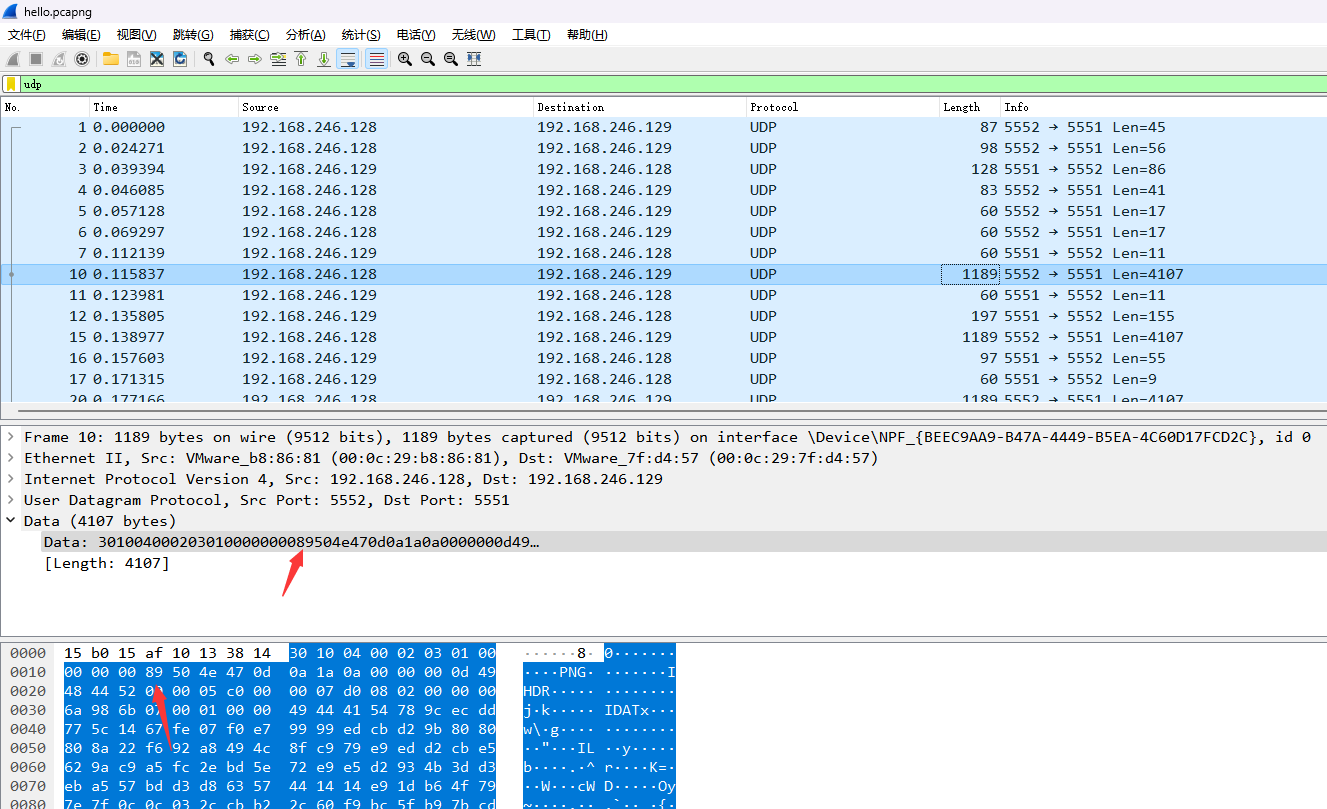Open the 跳转(G) menu
The height and width of the screenshot is (809, 1327).
point(193,35)
